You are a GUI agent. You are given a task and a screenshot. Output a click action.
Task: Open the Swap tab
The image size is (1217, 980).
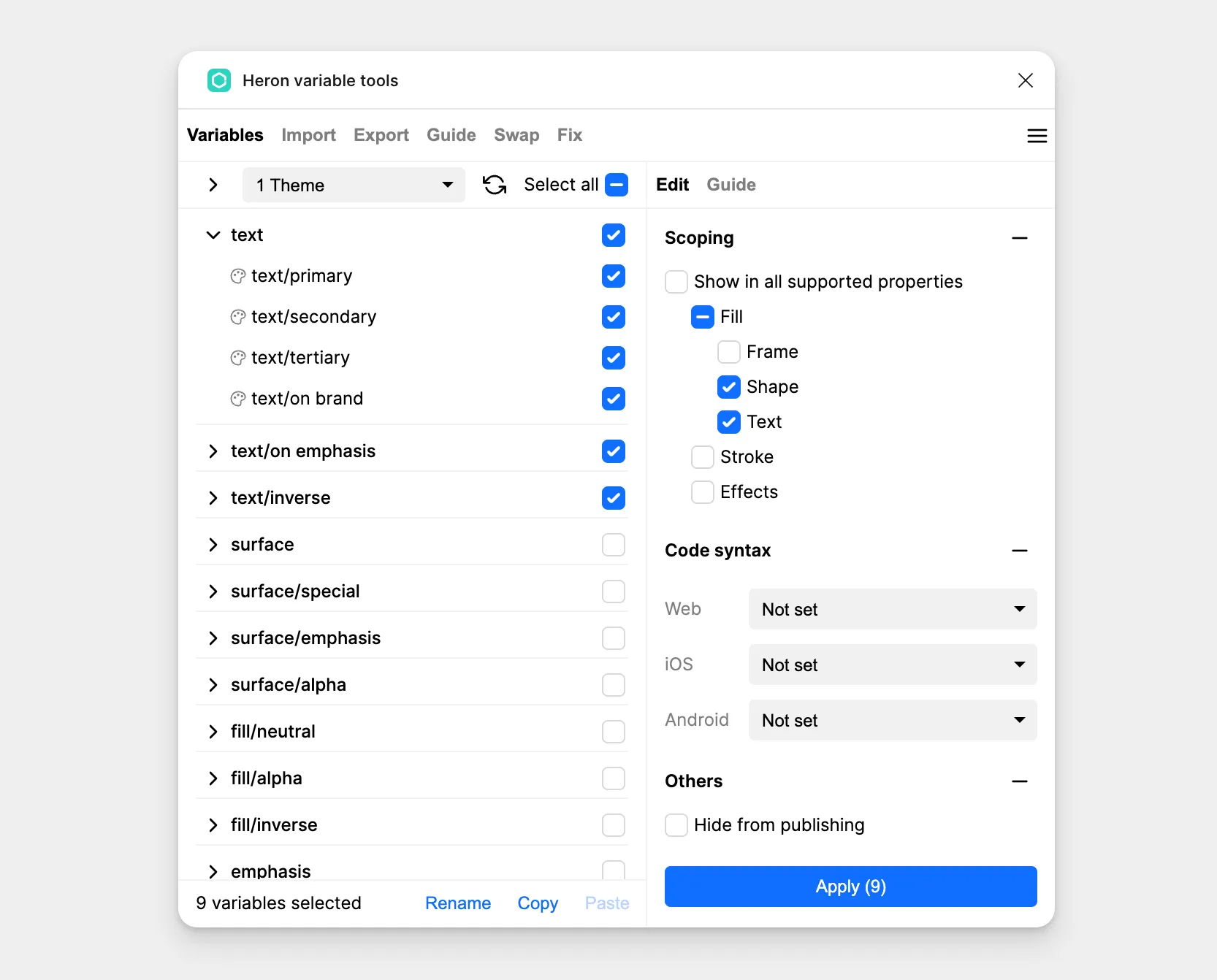click(x=516, y=135)
